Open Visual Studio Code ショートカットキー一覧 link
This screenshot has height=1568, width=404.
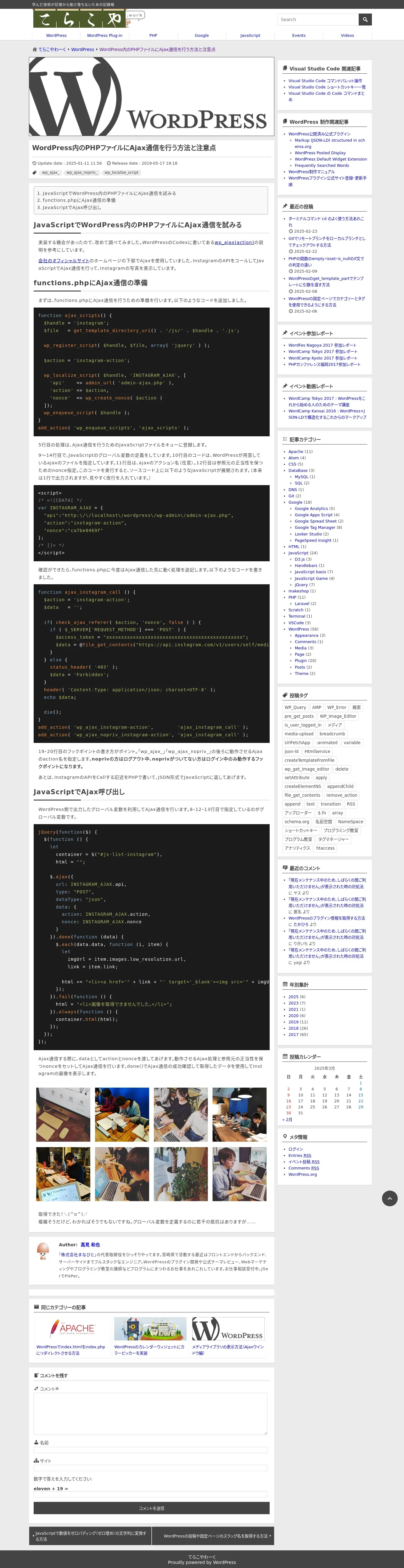coord(327,87)
